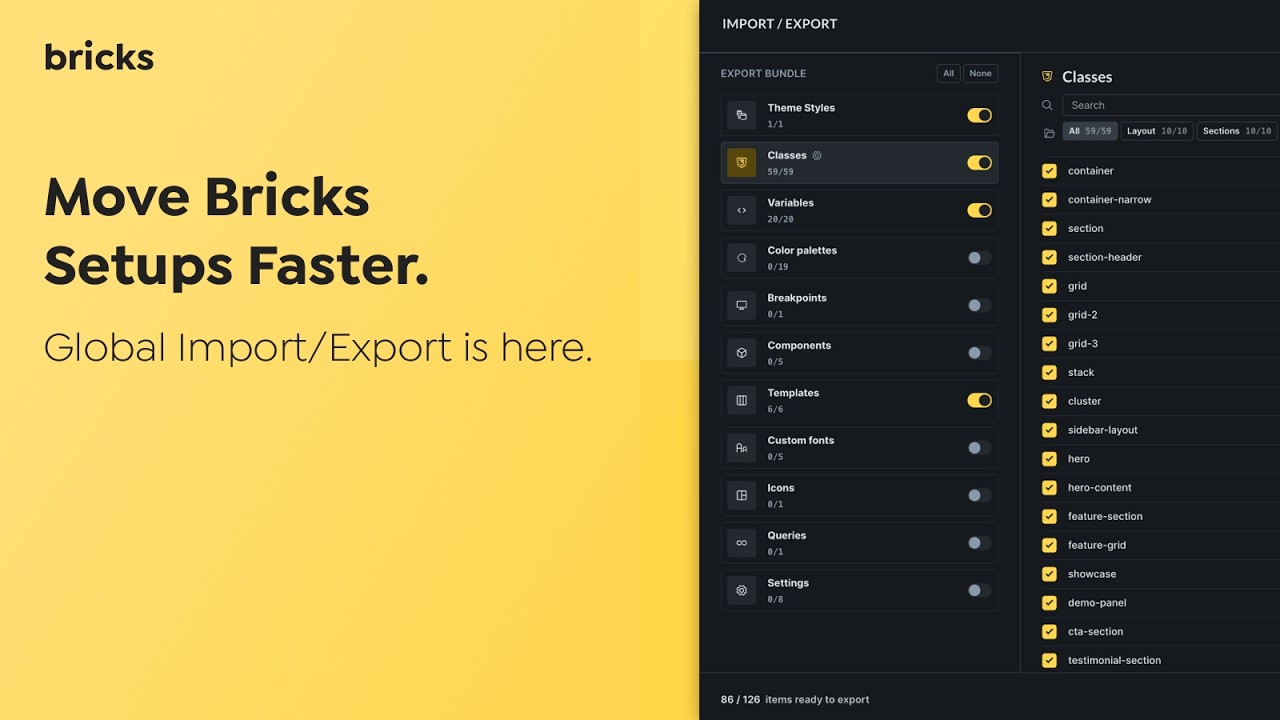Click the Color palettes row icon
This screenshot has height=720, width=1280.
[x=742, y=258]
